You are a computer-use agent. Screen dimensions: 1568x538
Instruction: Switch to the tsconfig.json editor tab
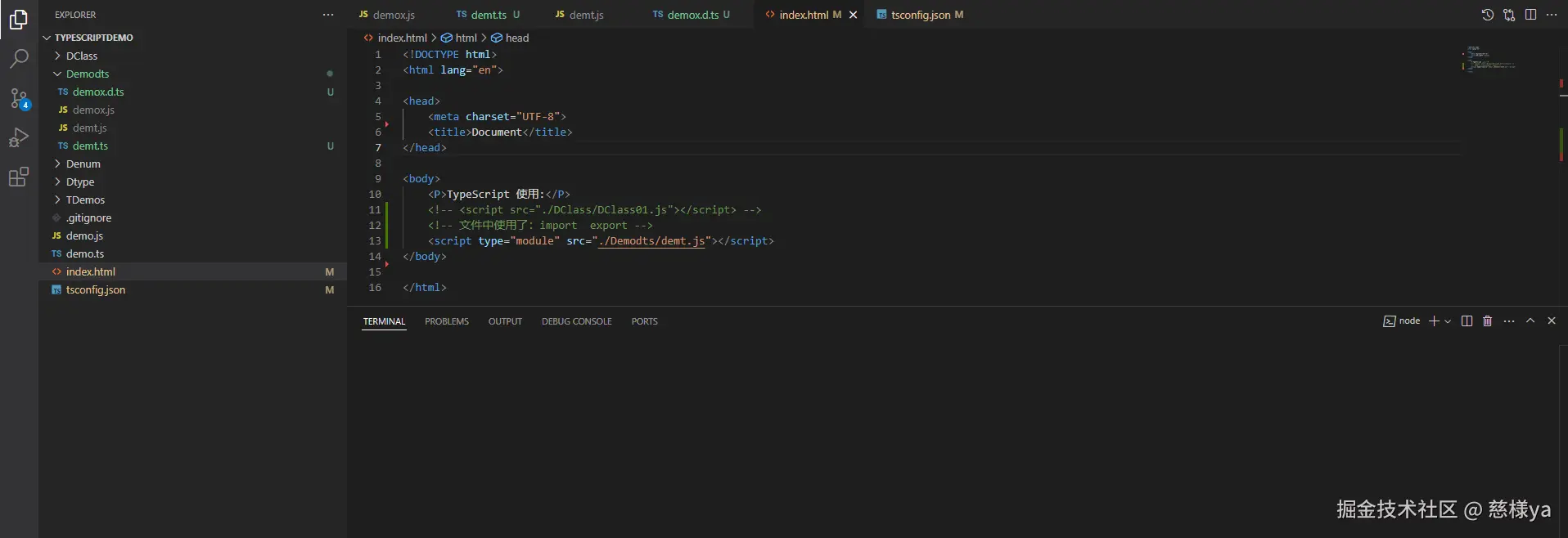(x=920, y=15)
